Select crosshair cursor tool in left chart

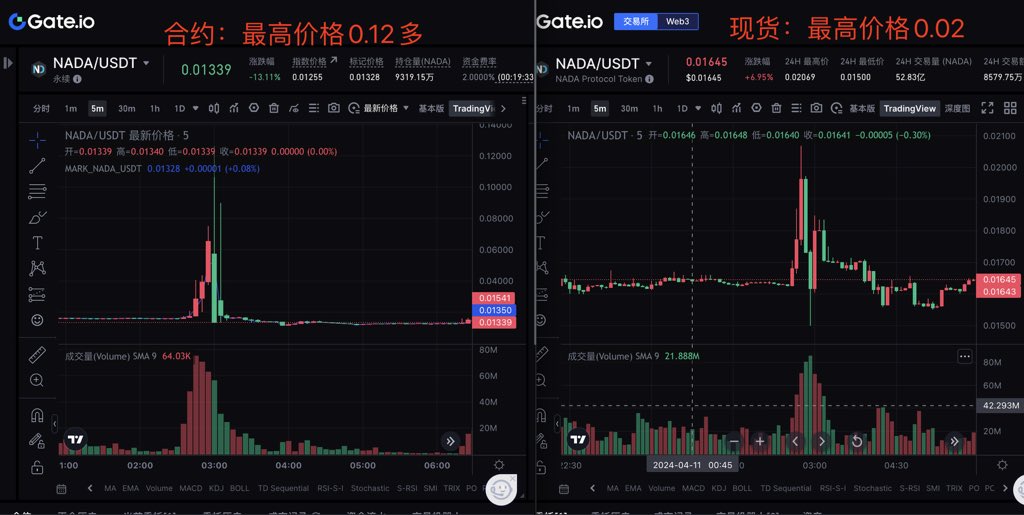click(37, 139)
